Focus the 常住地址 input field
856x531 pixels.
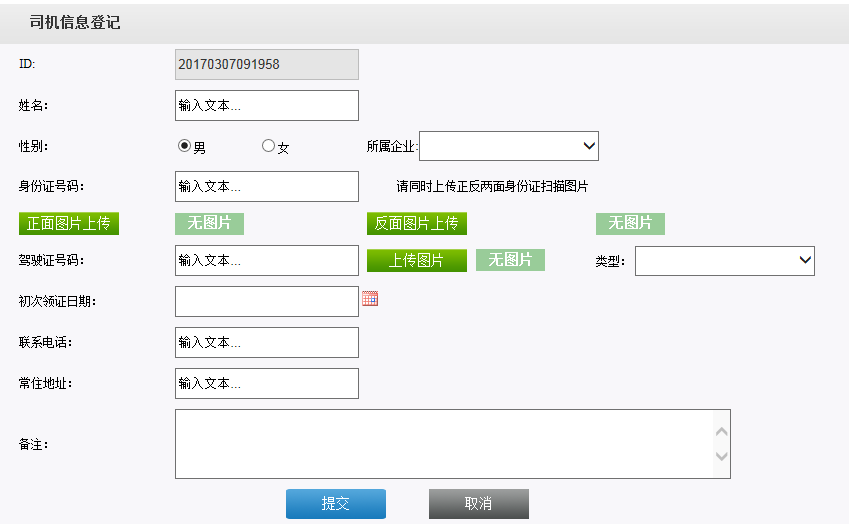coord(267,383)
